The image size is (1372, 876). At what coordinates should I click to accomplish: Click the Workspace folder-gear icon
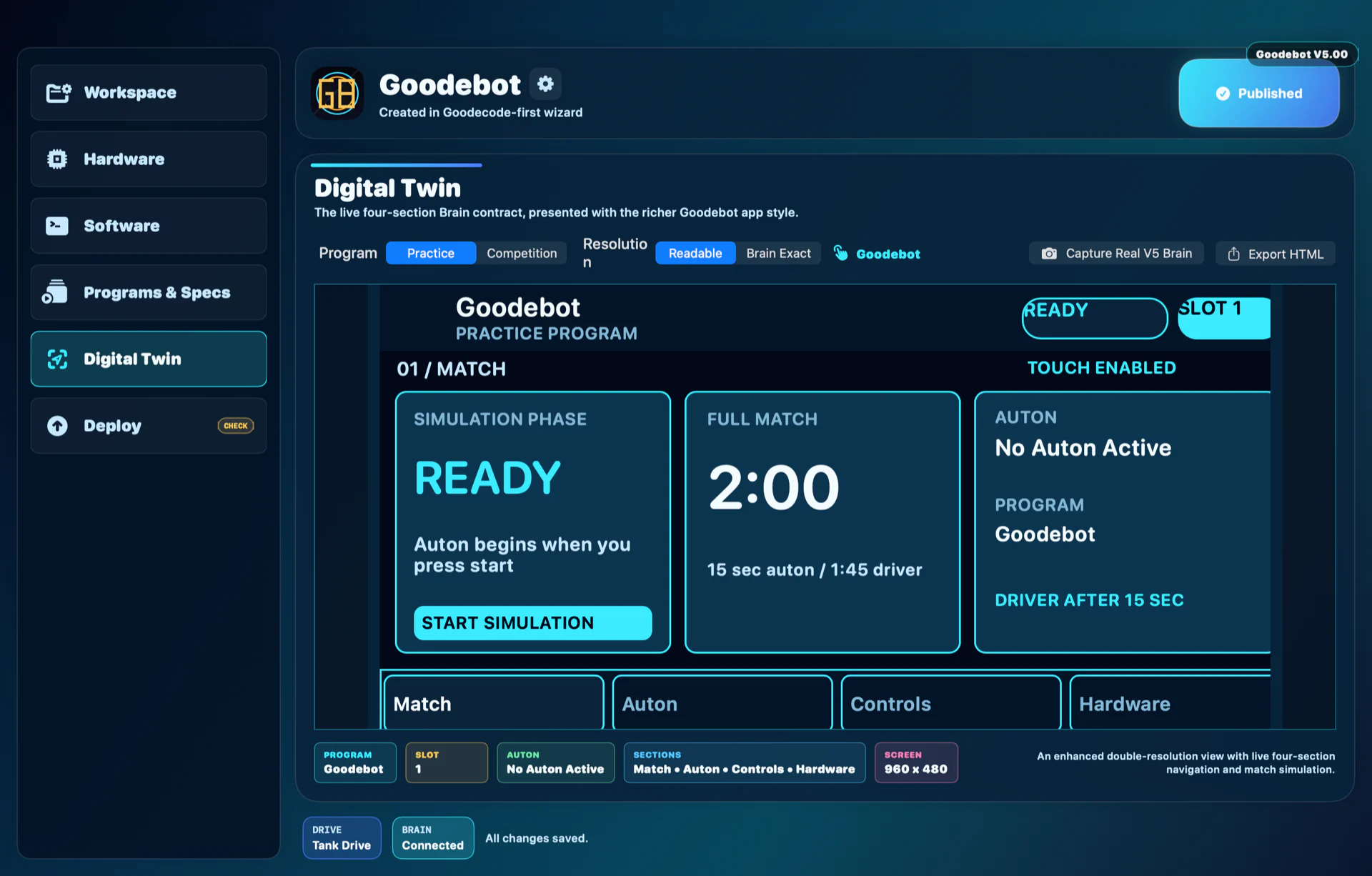tap(59, 93)
